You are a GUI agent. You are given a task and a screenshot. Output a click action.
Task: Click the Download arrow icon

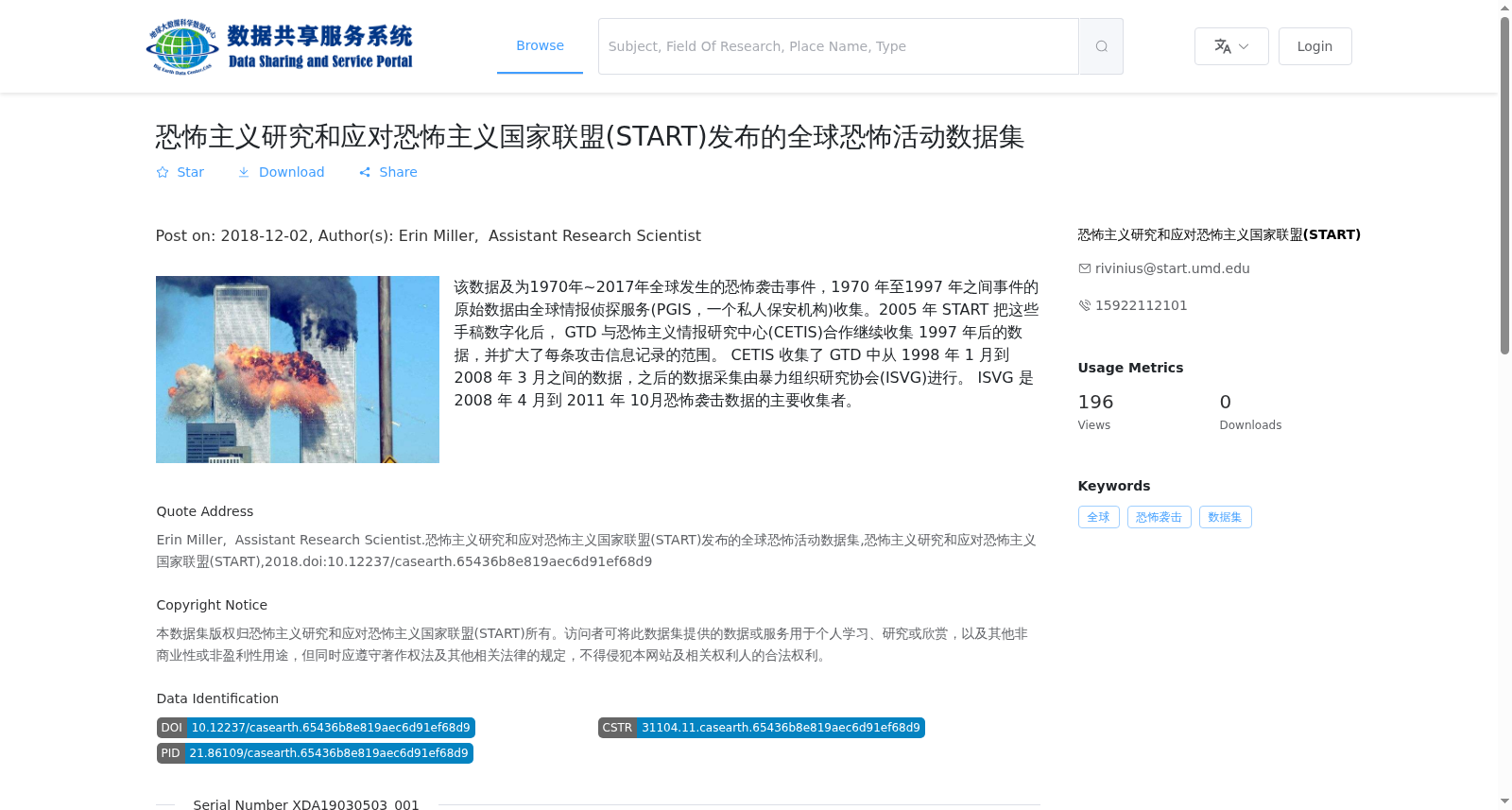[244, 172]
